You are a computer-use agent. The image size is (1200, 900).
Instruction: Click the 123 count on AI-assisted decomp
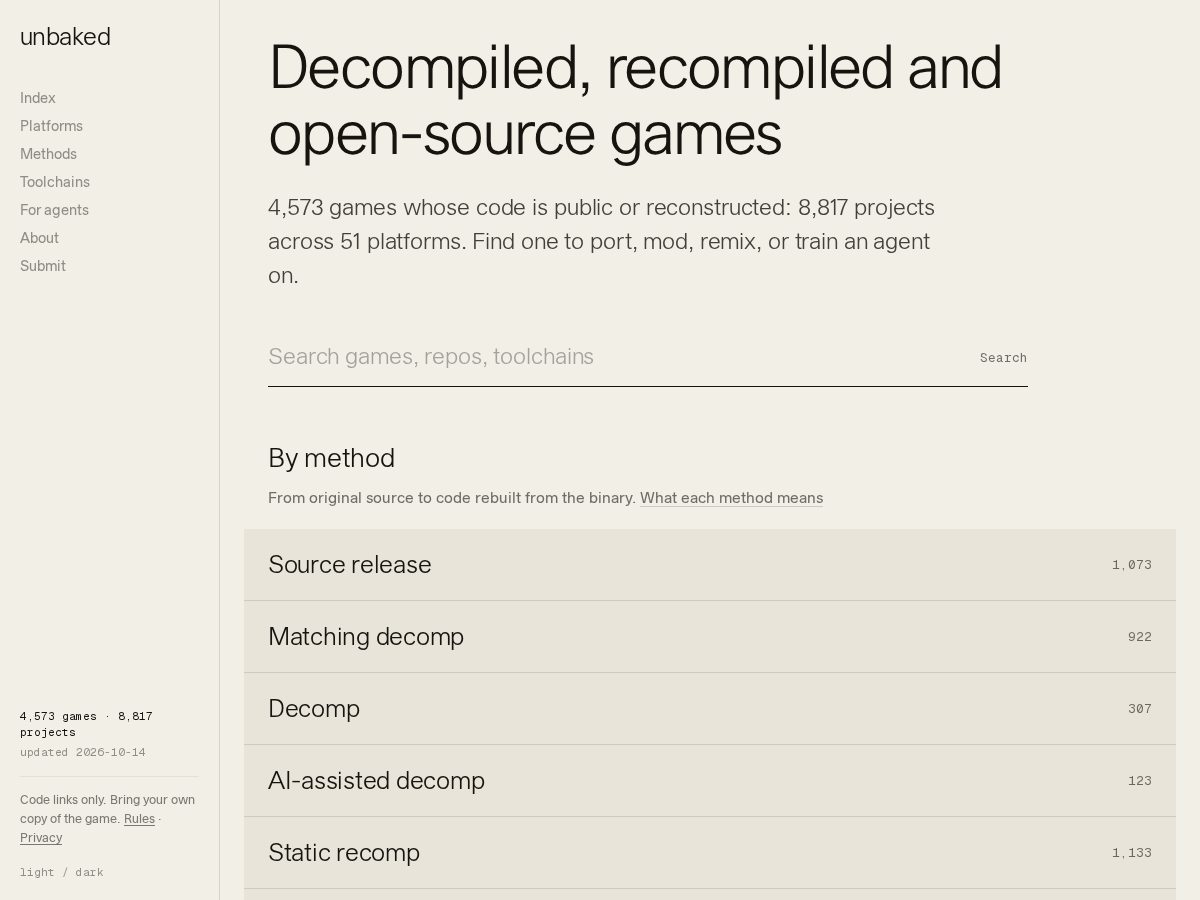click(1140, 781)
